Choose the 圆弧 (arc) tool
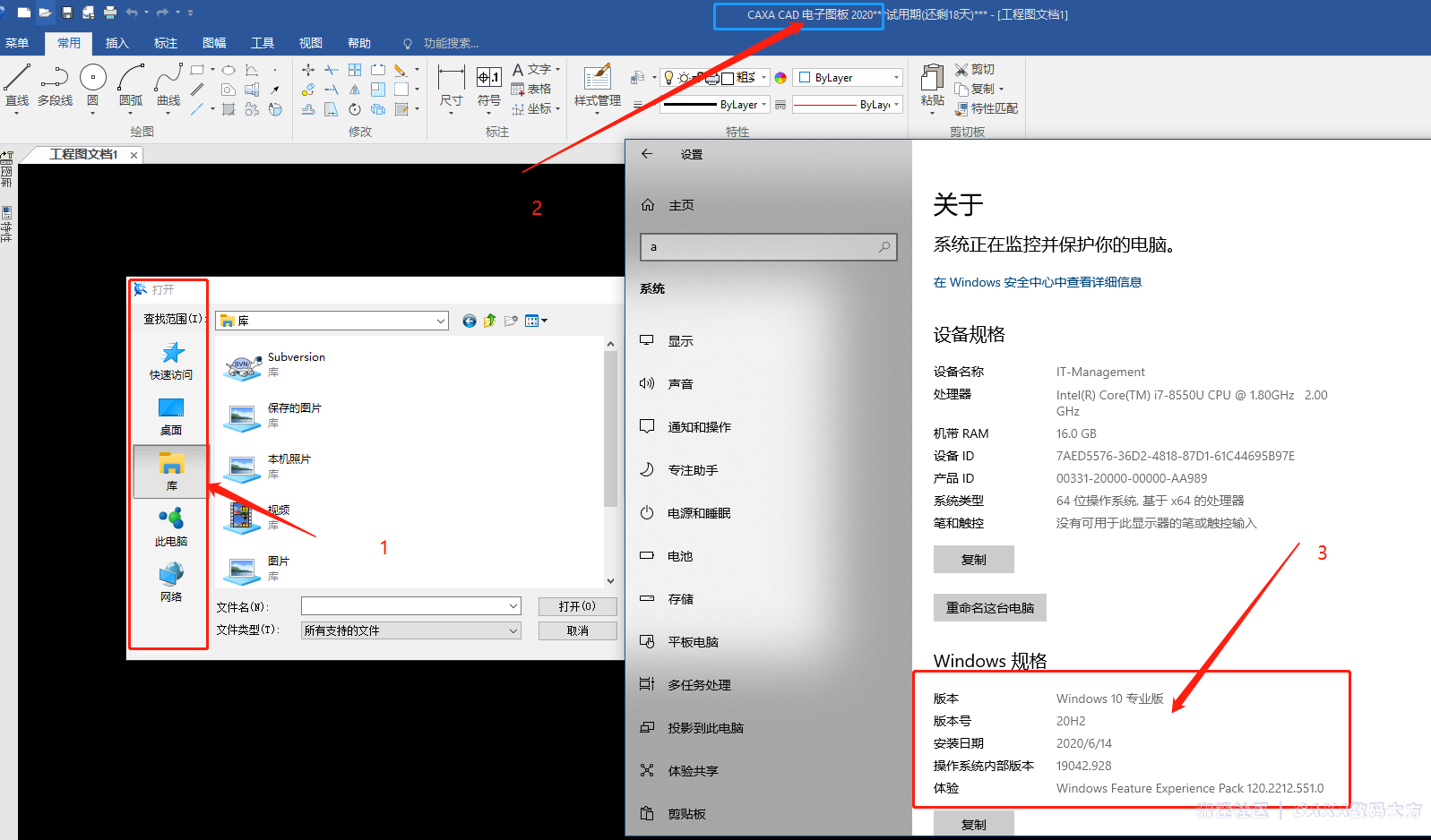Screen dimensions: 1431x840 131,85
